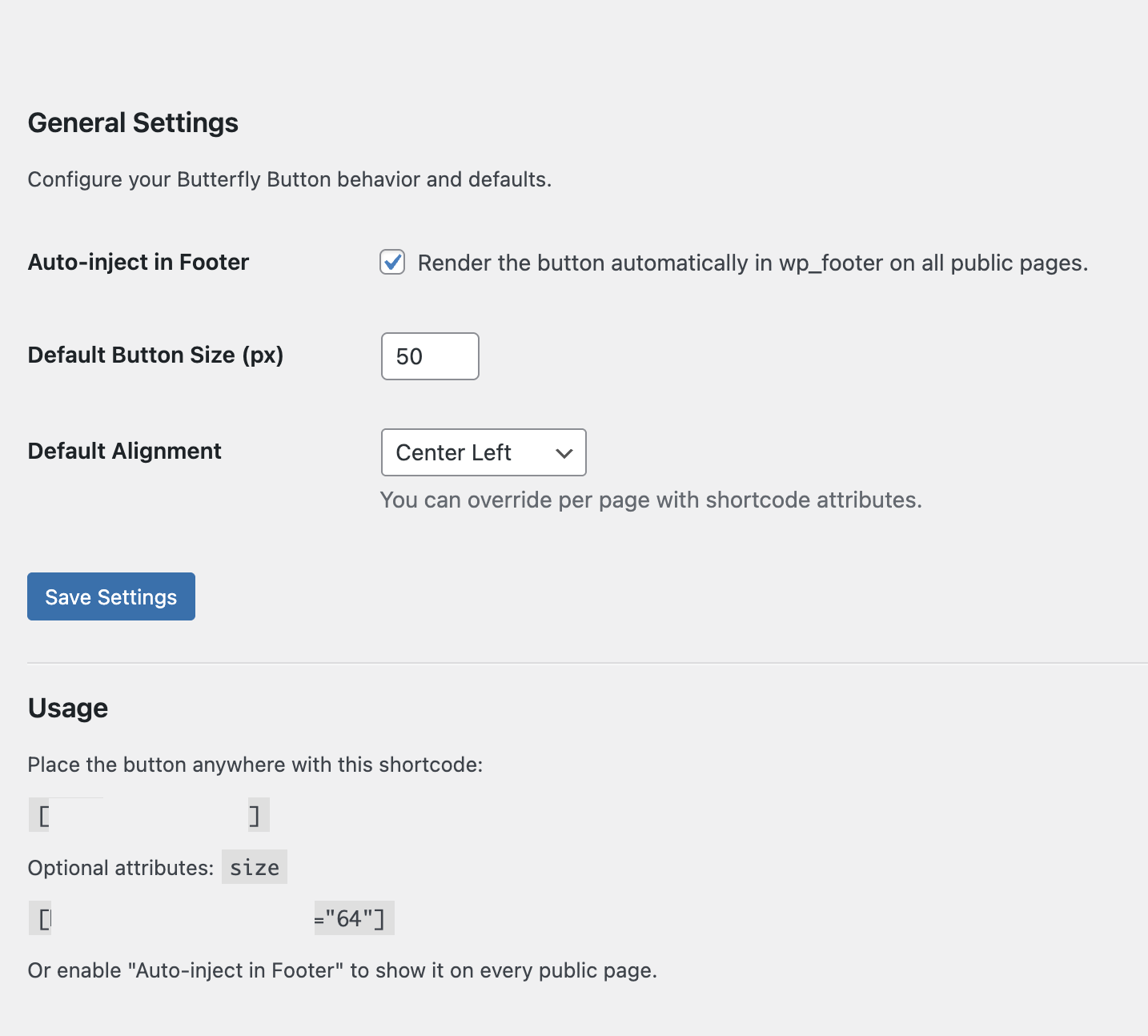Click the Usage section heading

point(68,708)
